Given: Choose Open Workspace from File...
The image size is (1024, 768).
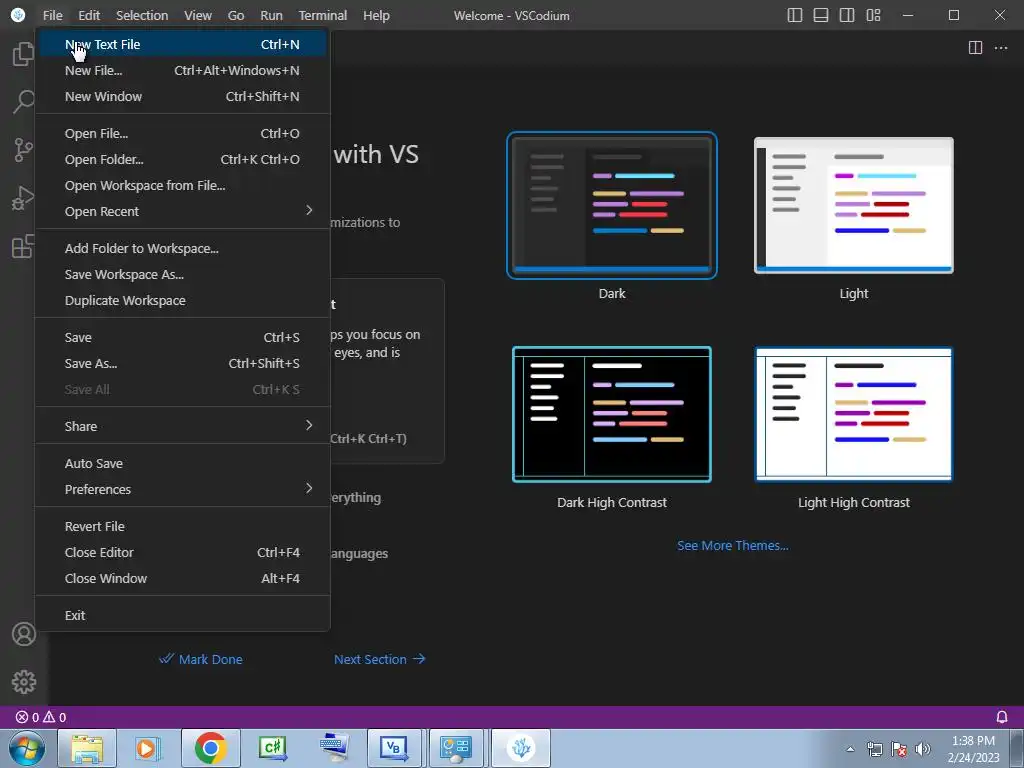Looking at the screenshot, I should (182, 186).
